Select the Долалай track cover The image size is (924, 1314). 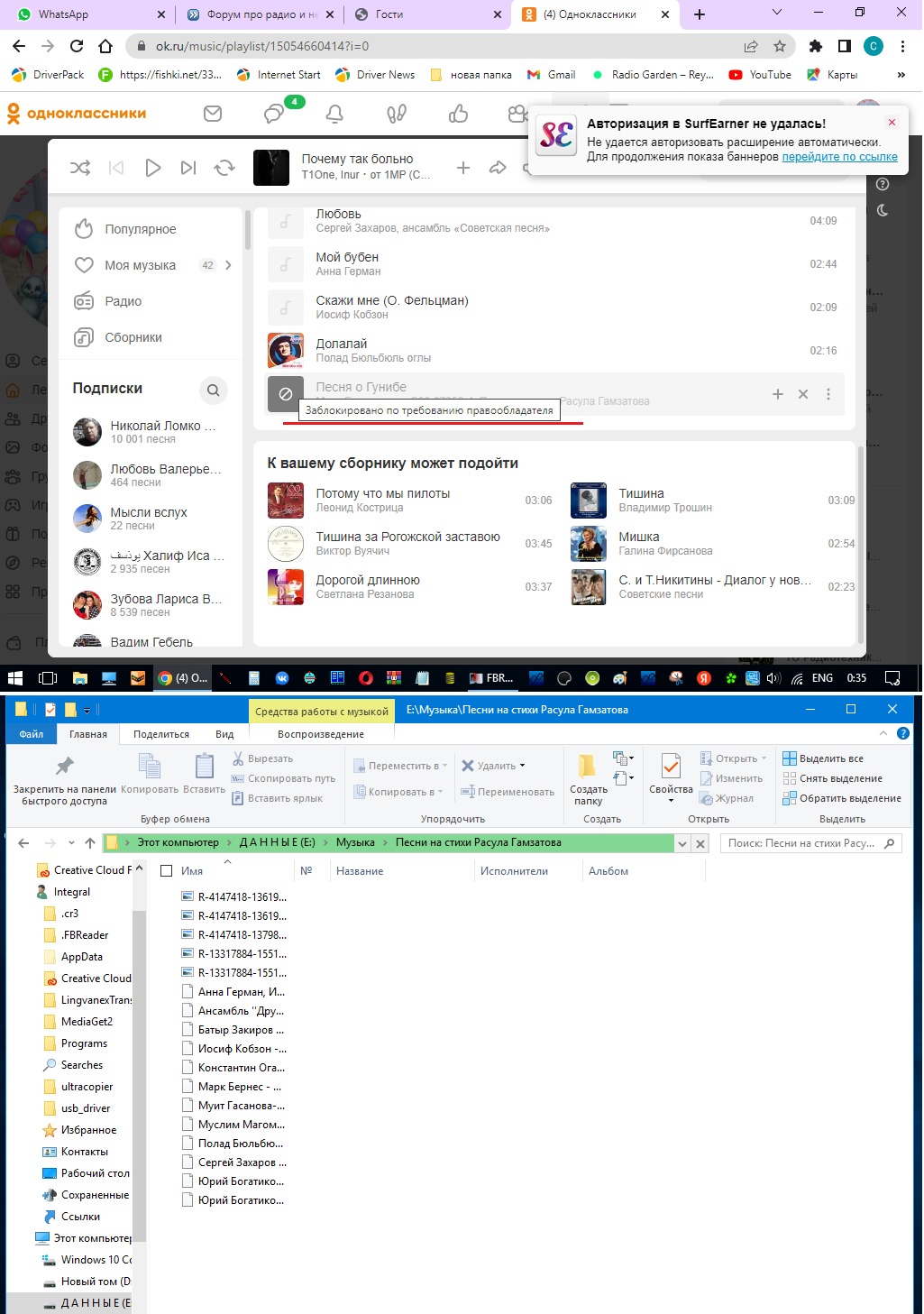pos(285,351)
